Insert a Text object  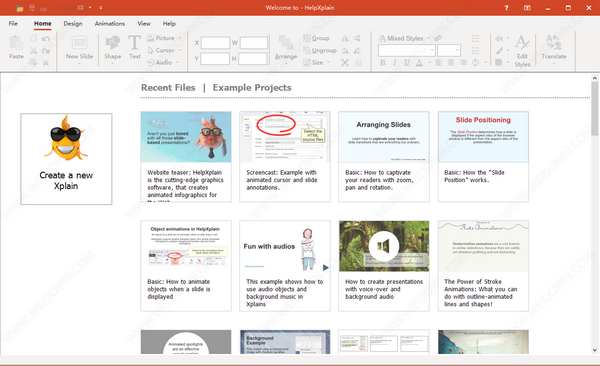(x=134, y=43)
